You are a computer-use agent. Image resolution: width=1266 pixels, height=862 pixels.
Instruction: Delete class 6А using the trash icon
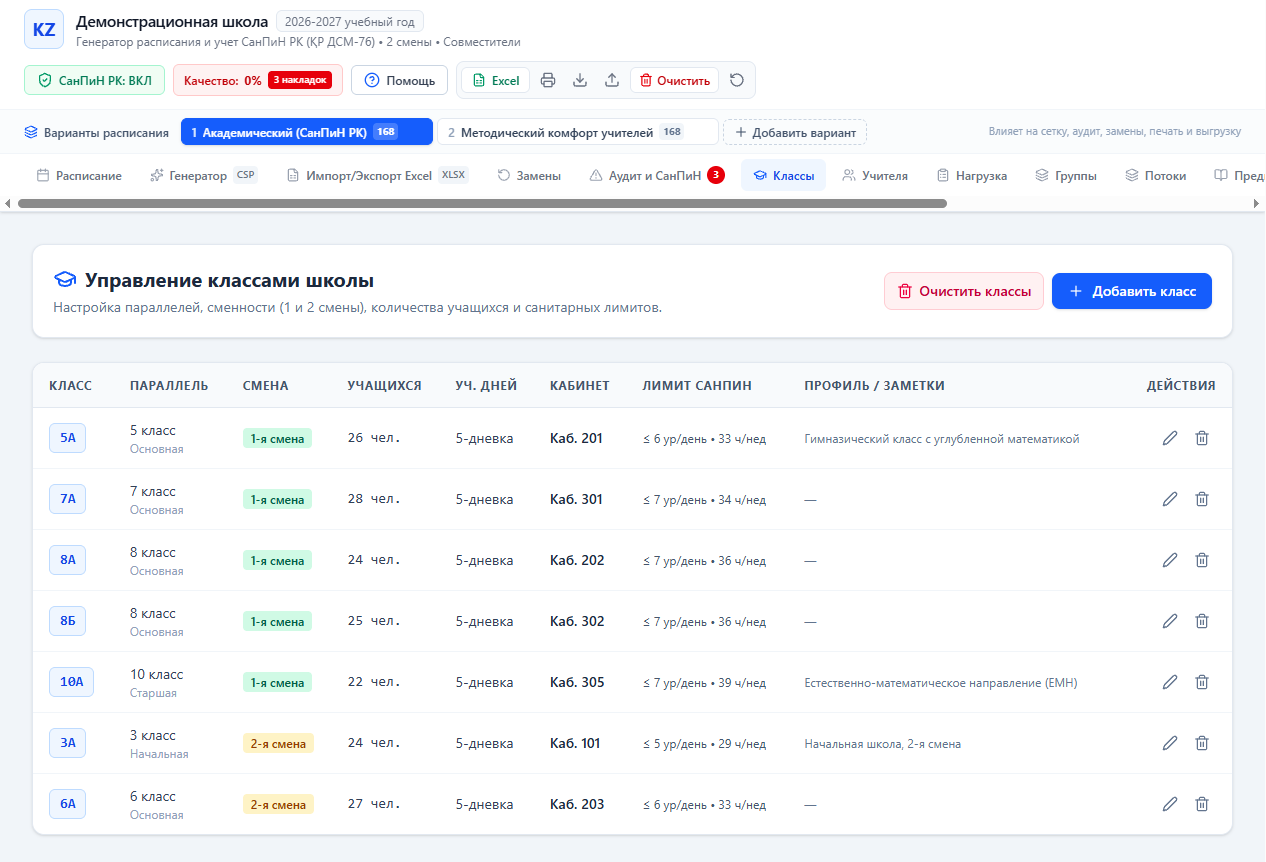[1202, 804]
